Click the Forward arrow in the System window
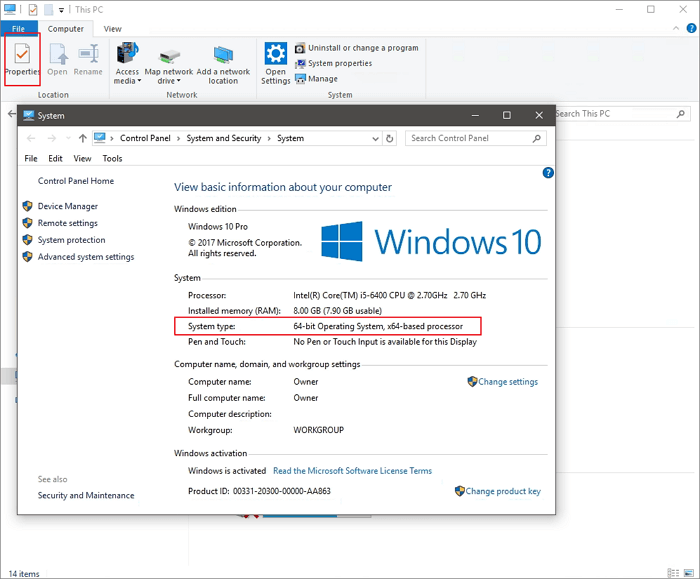 pyautogui.click(x=51, y=138)
